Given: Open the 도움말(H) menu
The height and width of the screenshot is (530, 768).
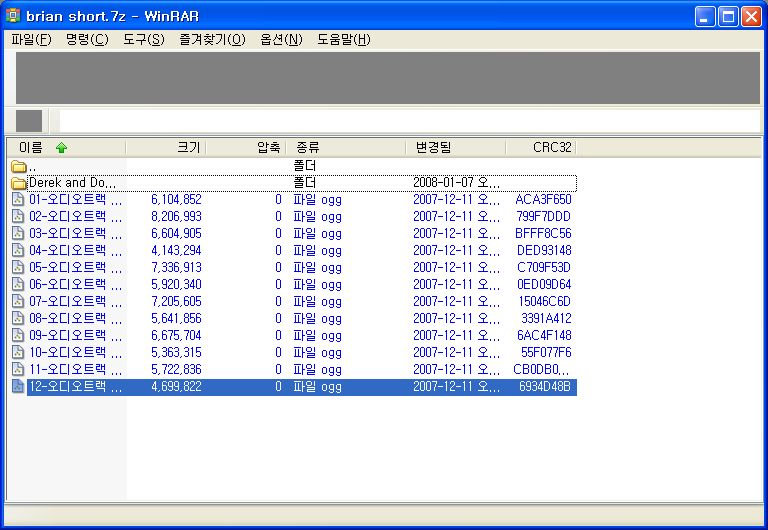Looking at the screenshot, I should tap(343, 40).
